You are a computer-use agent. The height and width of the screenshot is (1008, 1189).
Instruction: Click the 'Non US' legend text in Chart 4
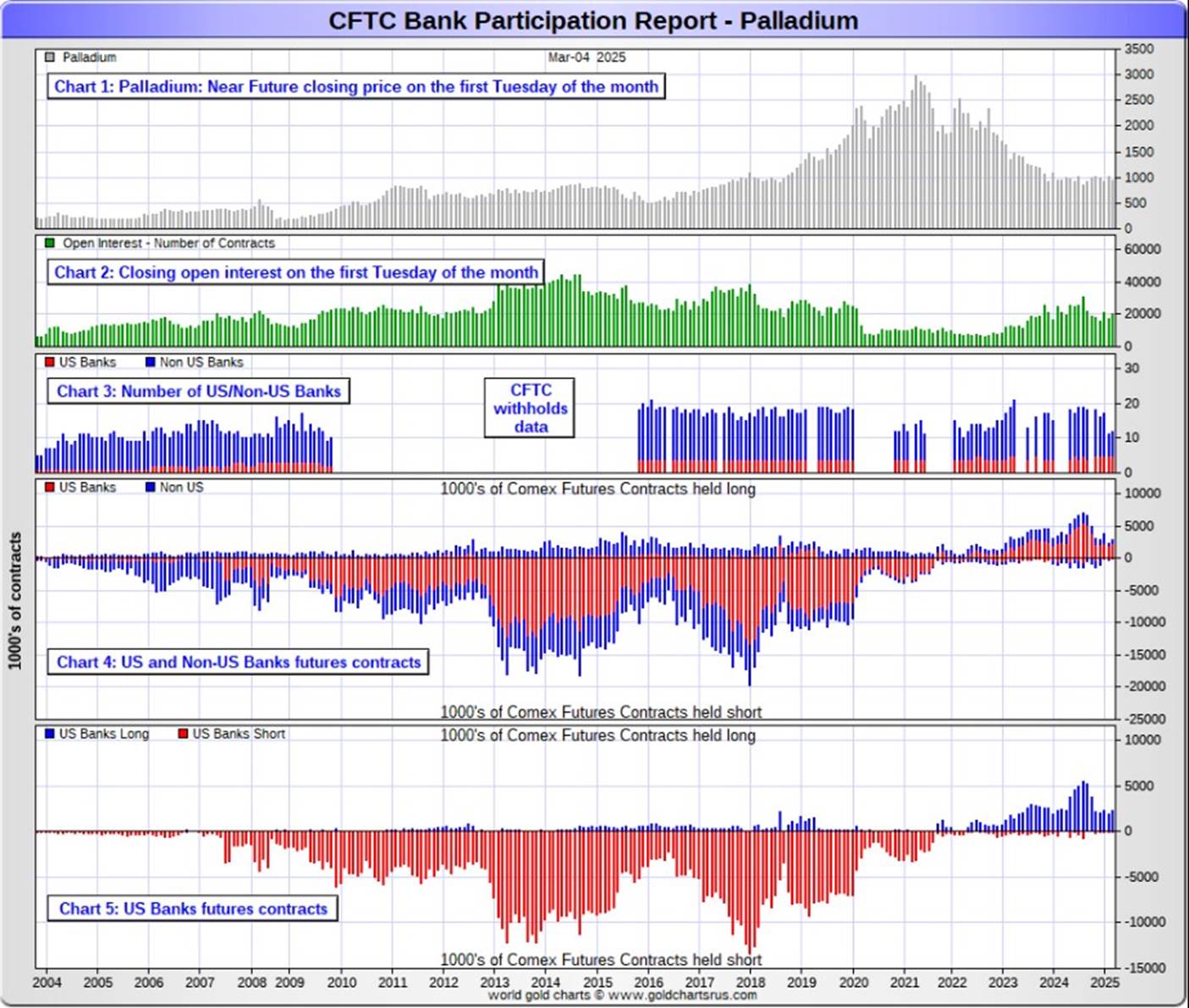click(x=182, y=487)
